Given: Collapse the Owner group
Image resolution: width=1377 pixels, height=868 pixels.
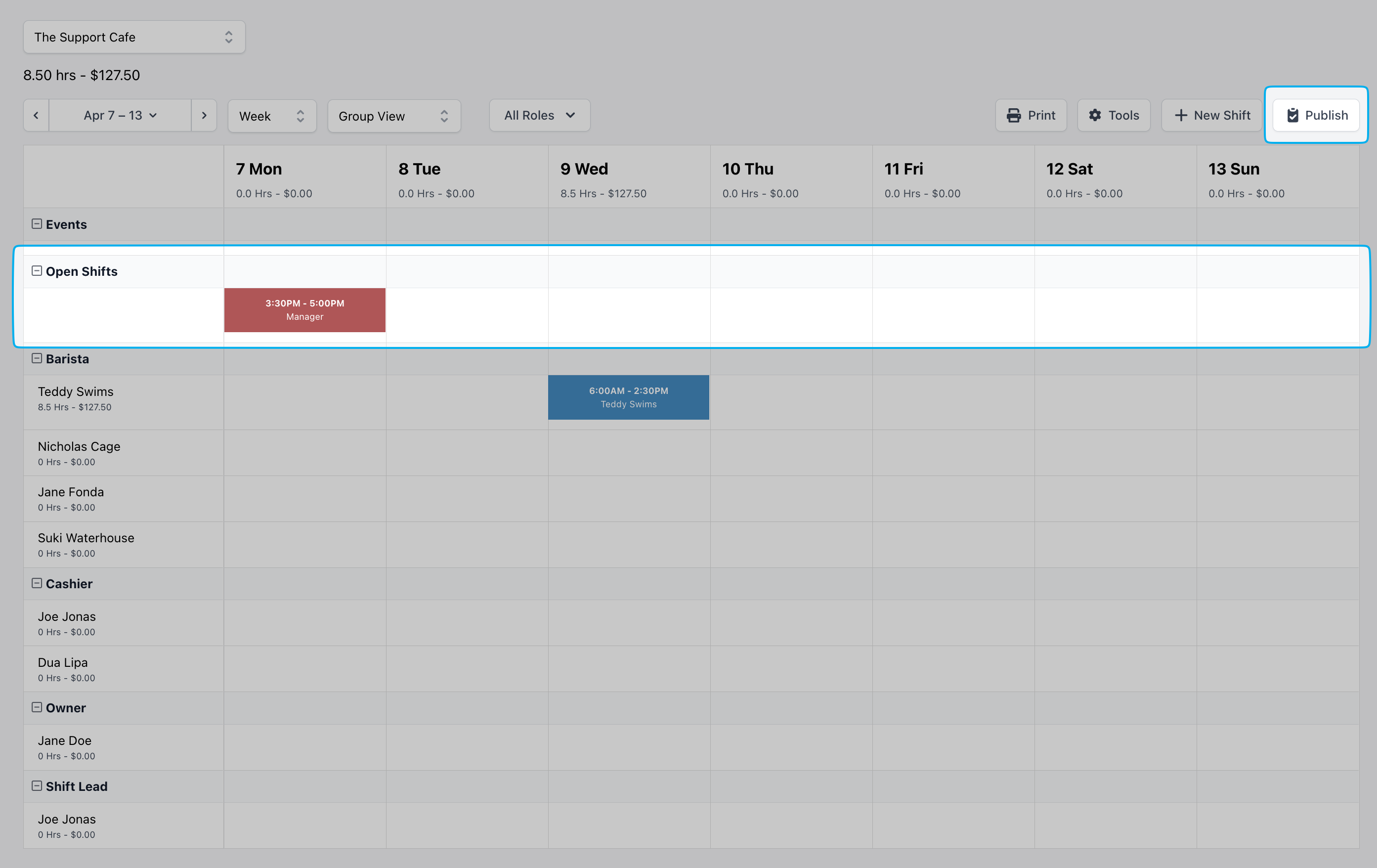Looking at the screenshot, I should click(x=37, y=707).
